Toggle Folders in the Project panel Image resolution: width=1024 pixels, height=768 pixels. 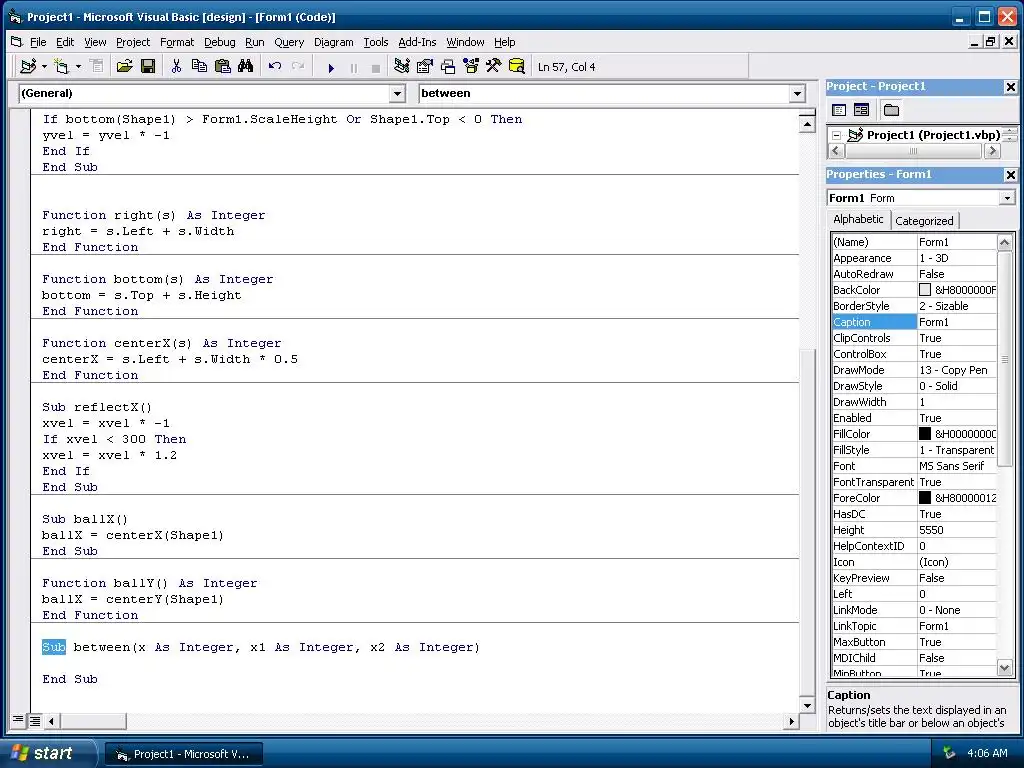(x=891, y=110)
